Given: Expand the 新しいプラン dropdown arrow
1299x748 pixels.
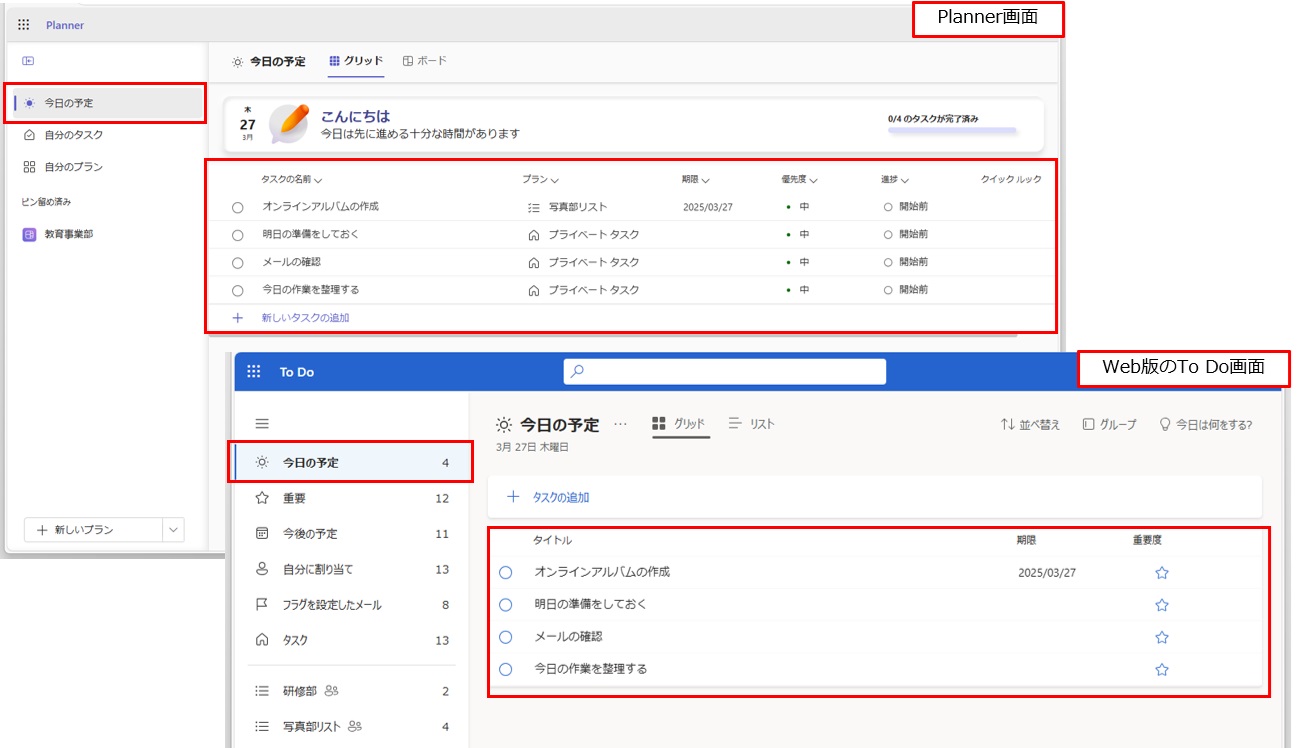Looking at the screenshot, I should [173, 530].
